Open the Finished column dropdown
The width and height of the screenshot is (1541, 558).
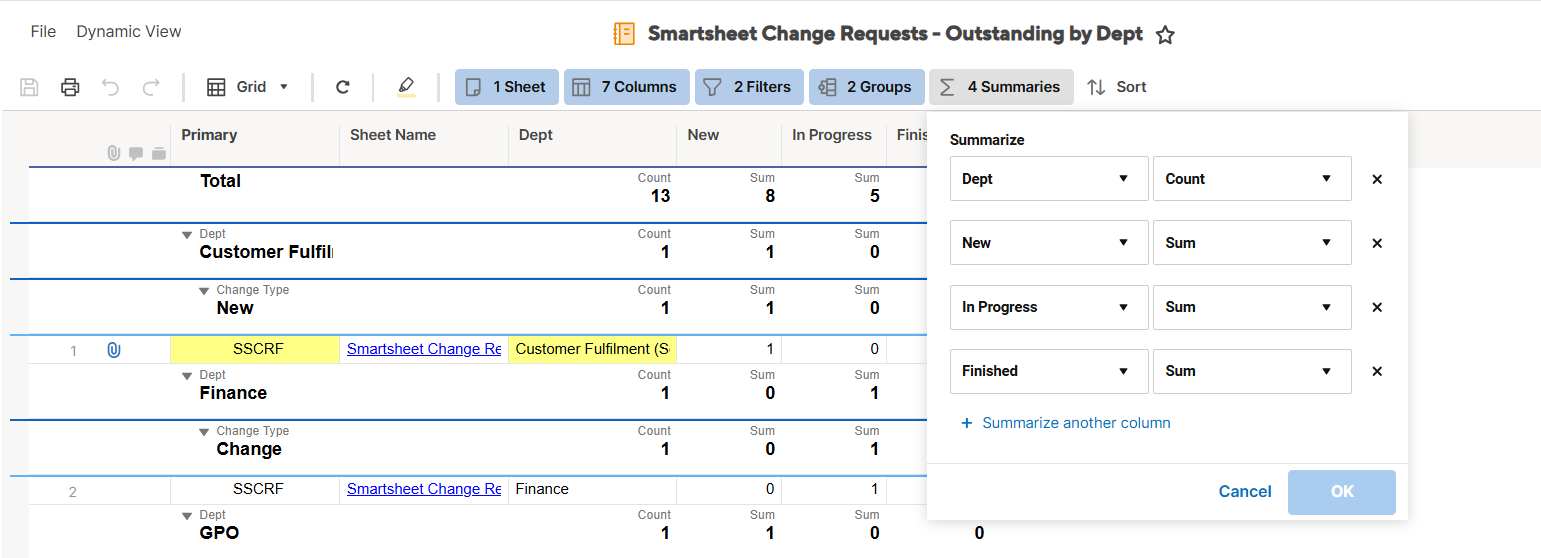(x=1049, y=371)
